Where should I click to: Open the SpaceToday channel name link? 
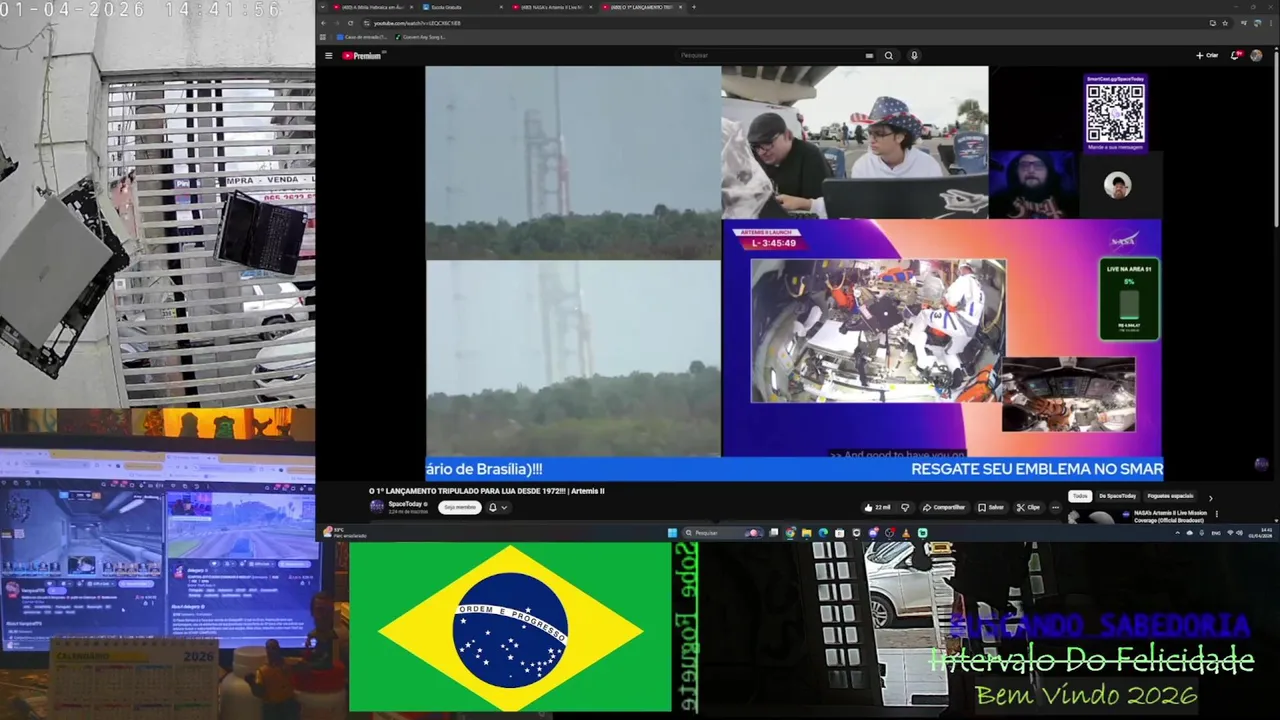pyautogui.click(x=405, y=504)
